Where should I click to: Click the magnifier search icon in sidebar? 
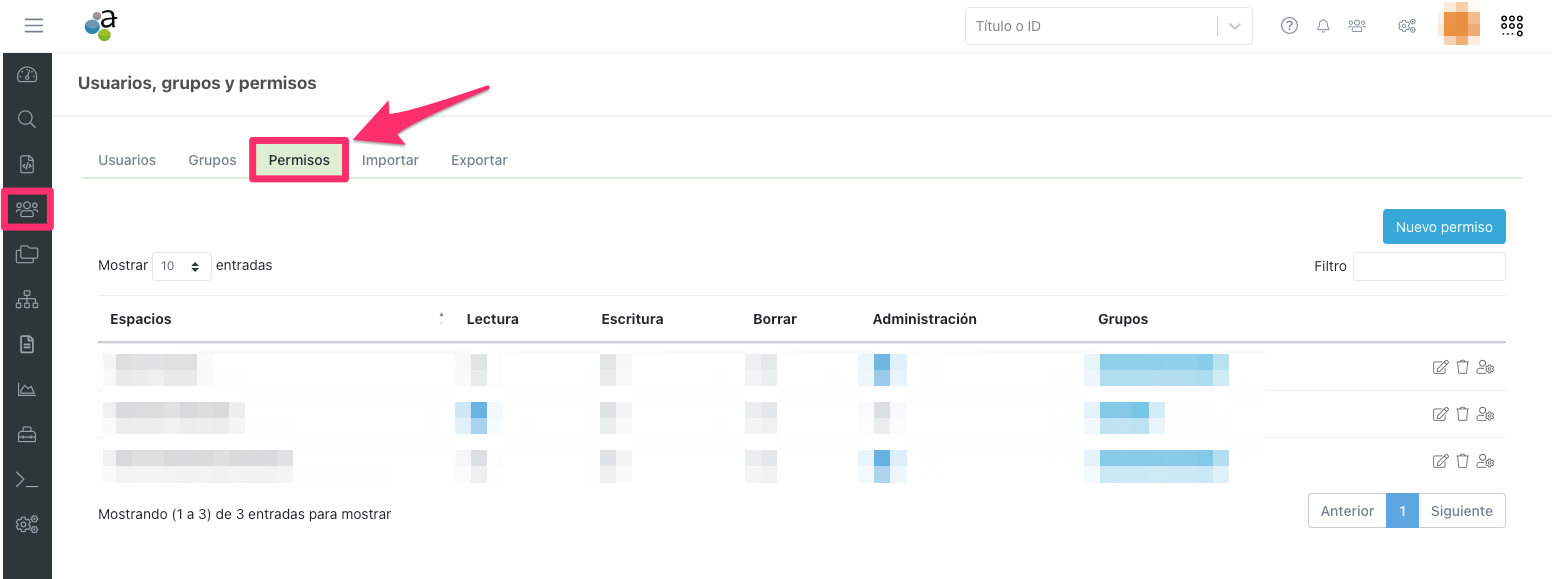pyautogui.click(x=27, y=120)
